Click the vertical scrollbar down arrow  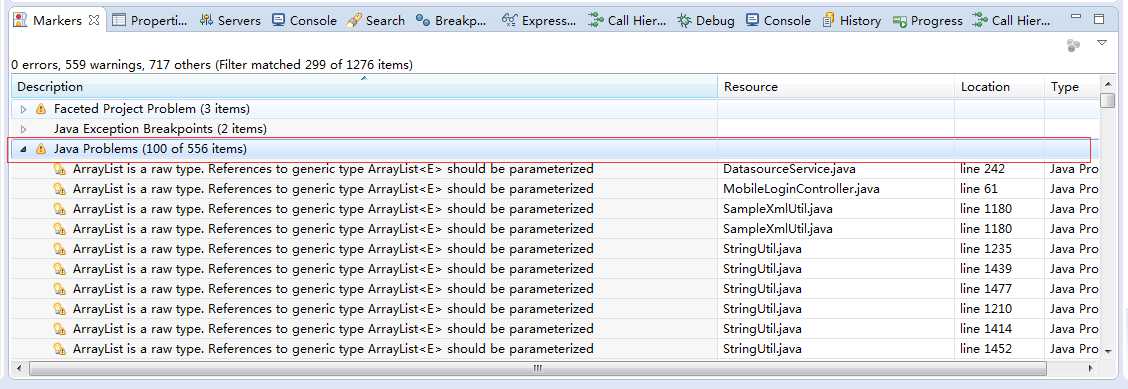pos(1108,350)
